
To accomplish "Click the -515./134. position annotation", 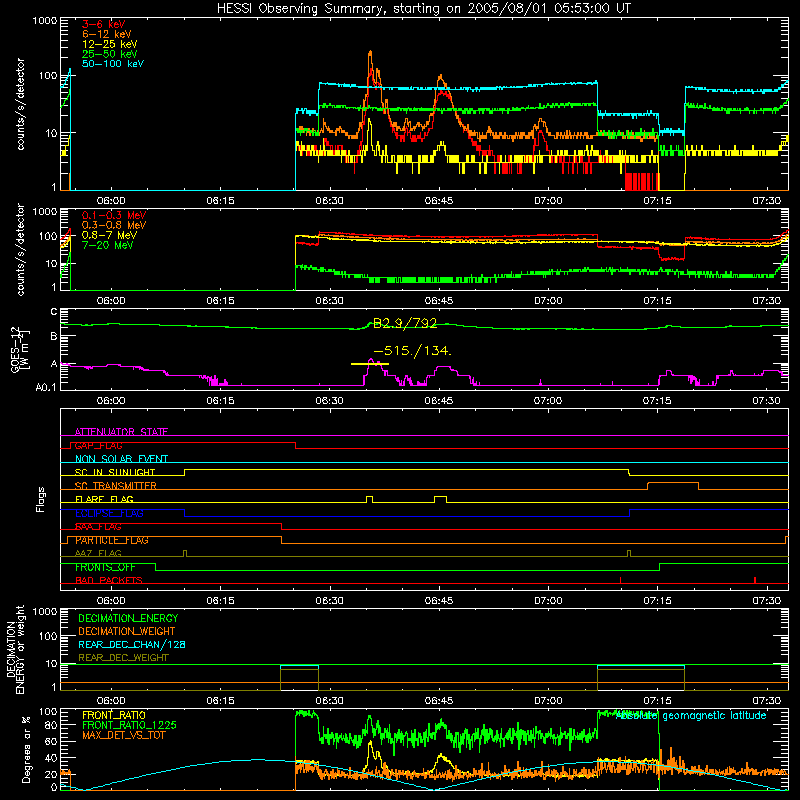I will (x=412, y=351).
